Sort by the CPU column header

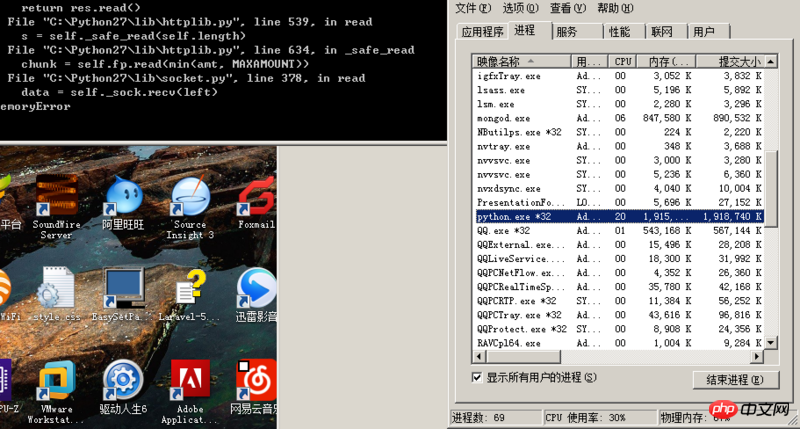622,61
